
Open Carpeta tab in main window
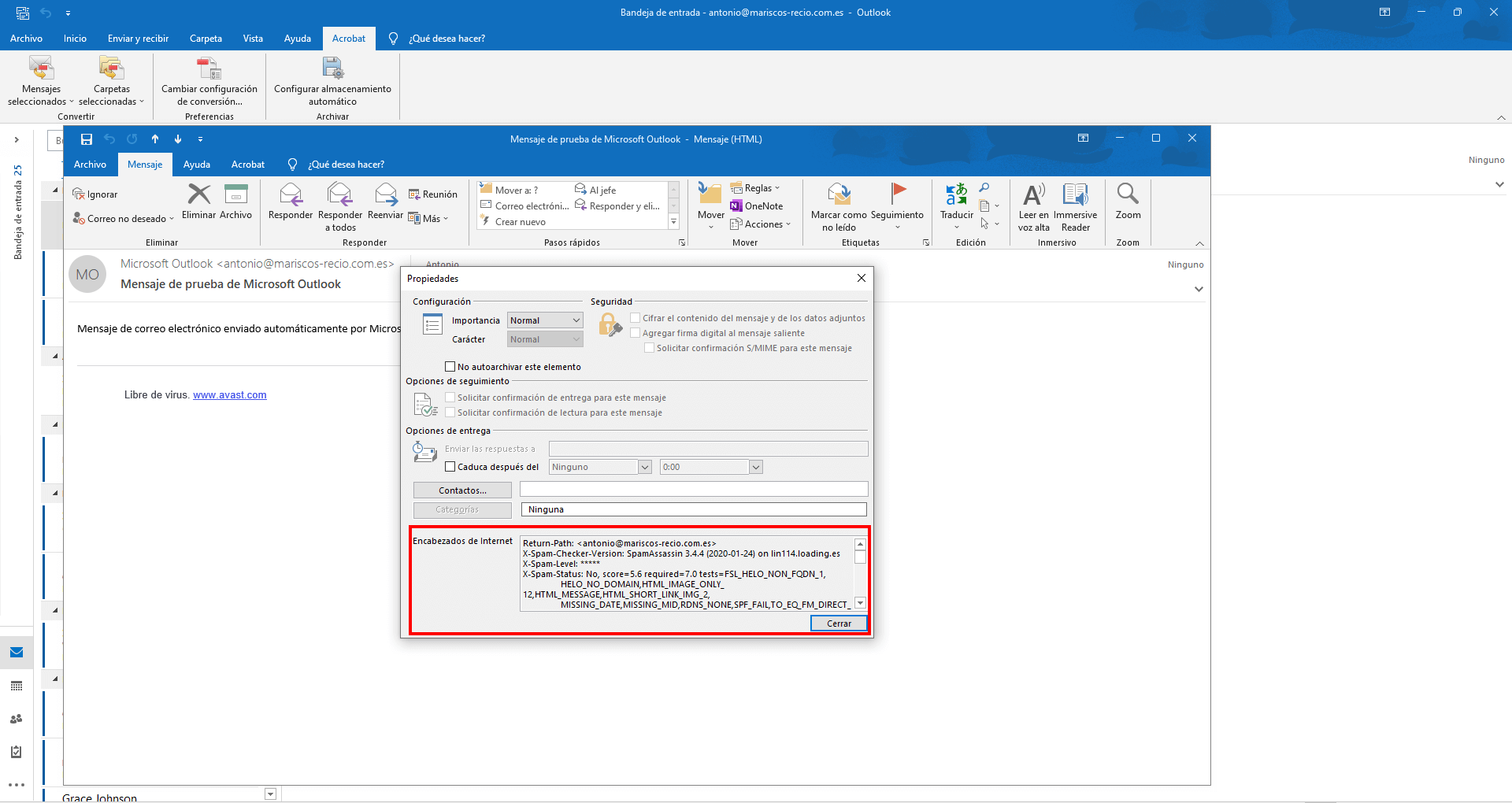point(206,39)
